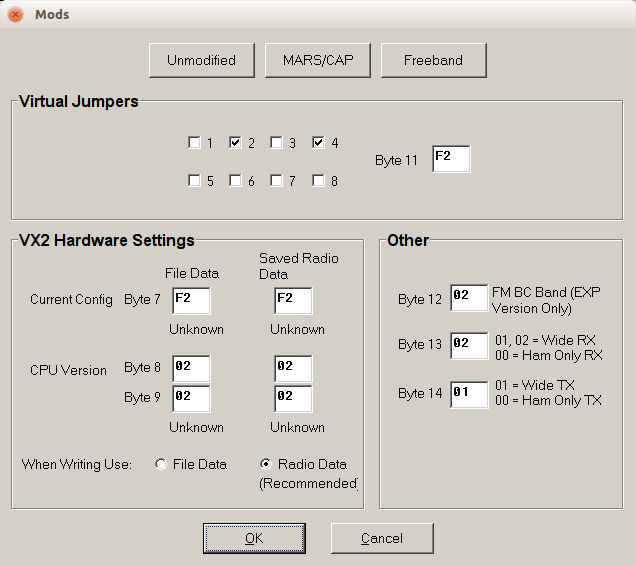Confirm changes with the OK button

coord(254,538)
